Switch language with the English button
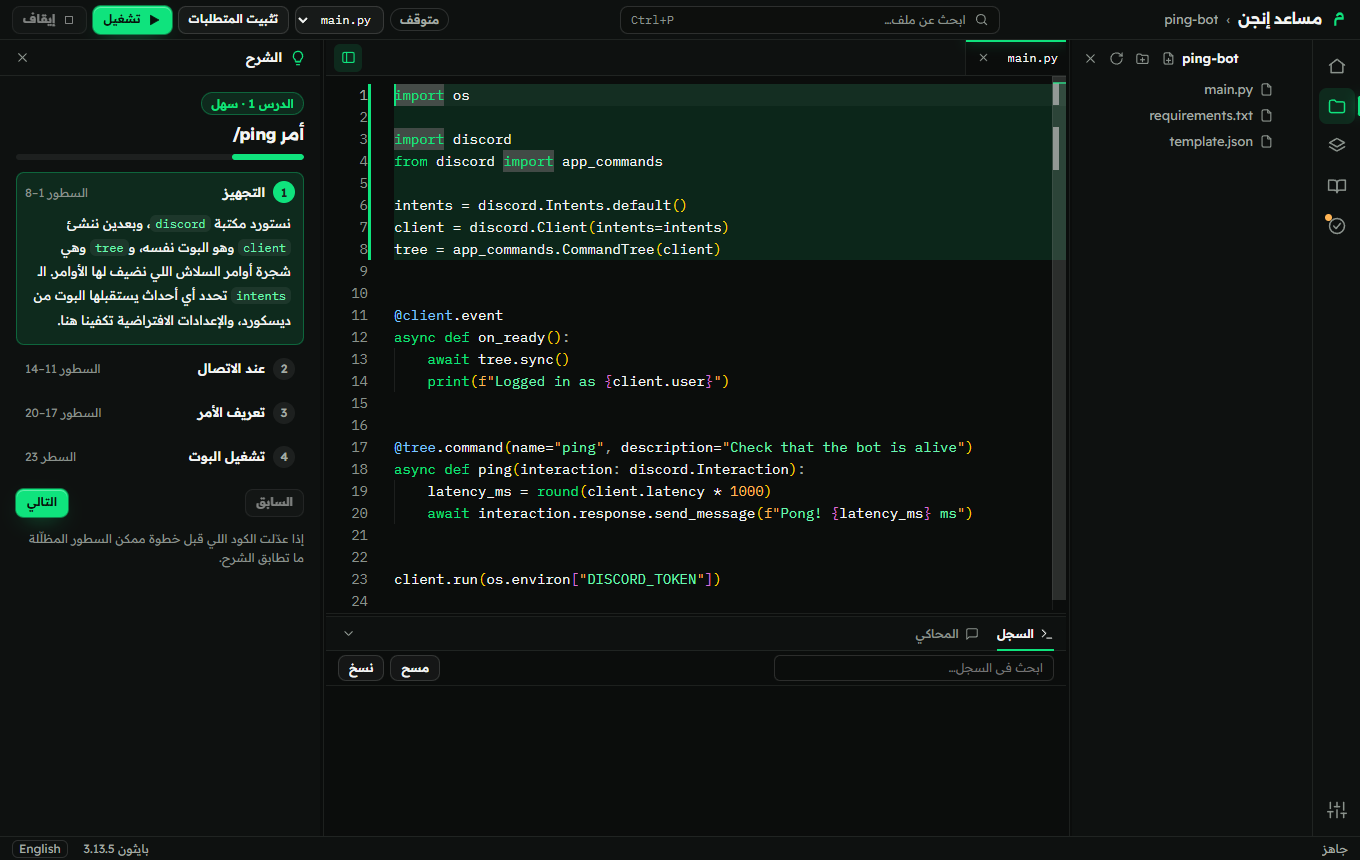The width and height of the screenshot is (1360, 860). coord(40,849)
